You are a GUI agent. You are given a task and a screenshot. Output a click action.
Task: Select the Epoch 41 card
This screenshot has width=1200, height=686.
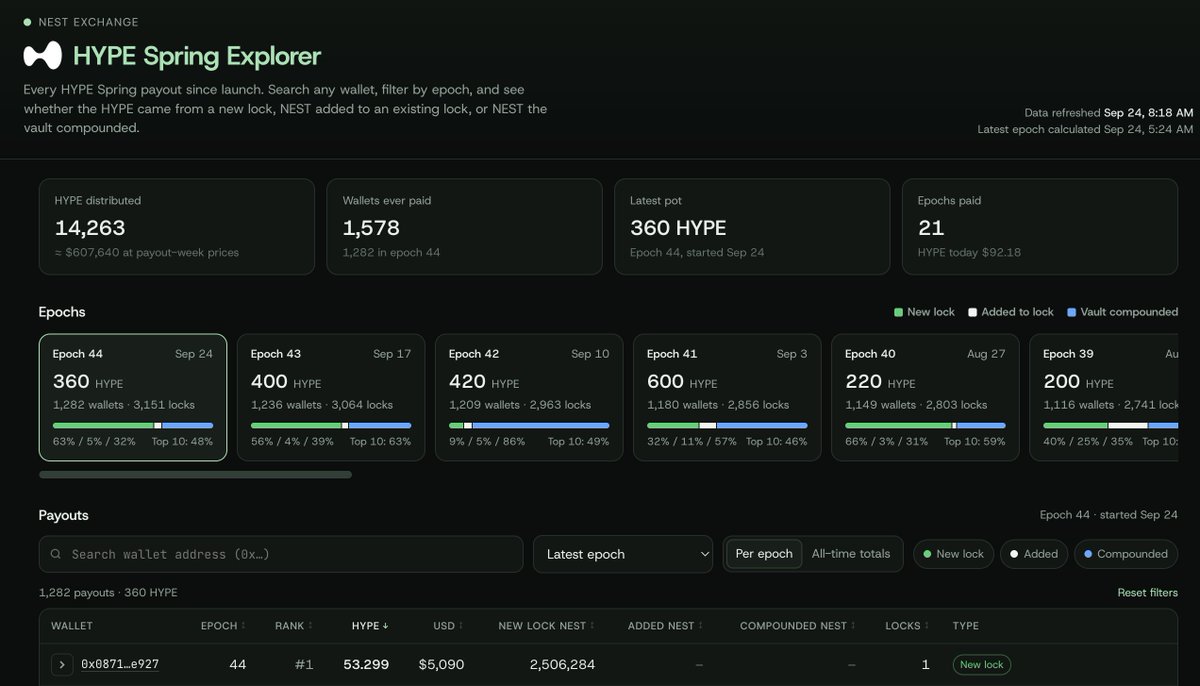pyautogui.click(x=727, y=397)
